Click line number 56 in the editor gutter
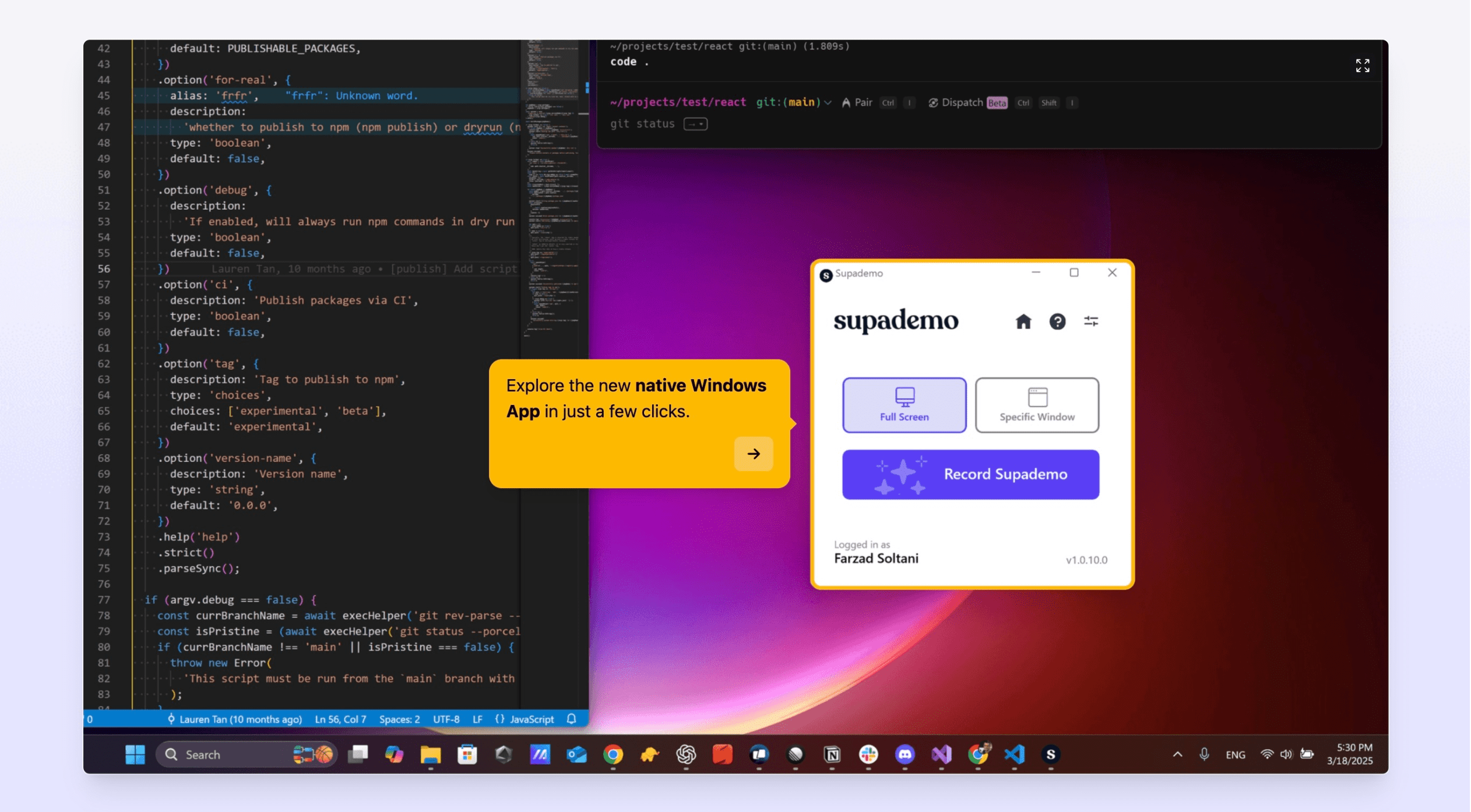Image resolution: width=1471 pixels, height=812 pixels. coord(104,269)
